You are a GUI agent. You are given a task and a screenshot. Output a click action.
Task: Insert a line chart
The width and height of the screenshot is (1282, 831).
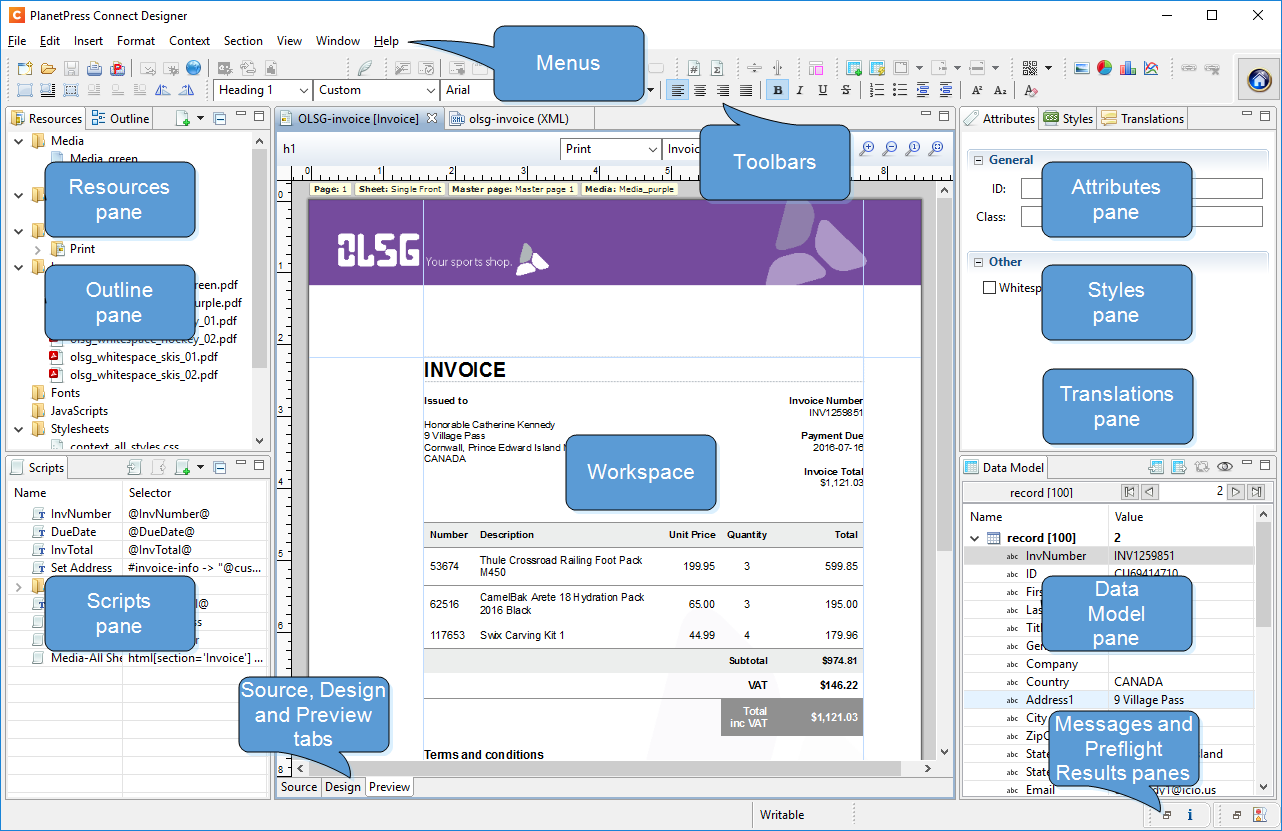pos(1151,68)
